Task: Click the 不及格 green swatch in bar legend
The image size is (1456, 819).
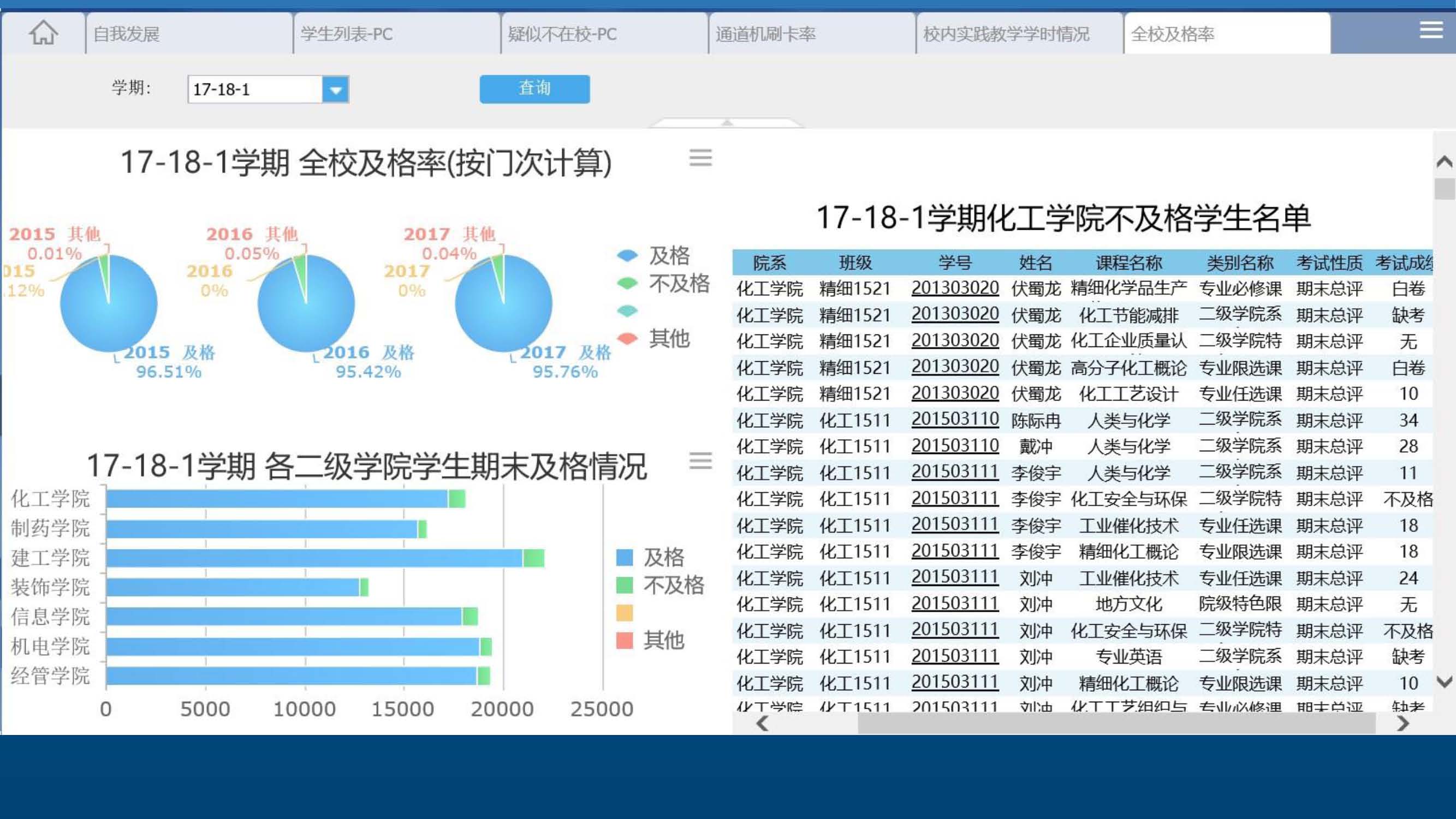Action: (624, 585)
